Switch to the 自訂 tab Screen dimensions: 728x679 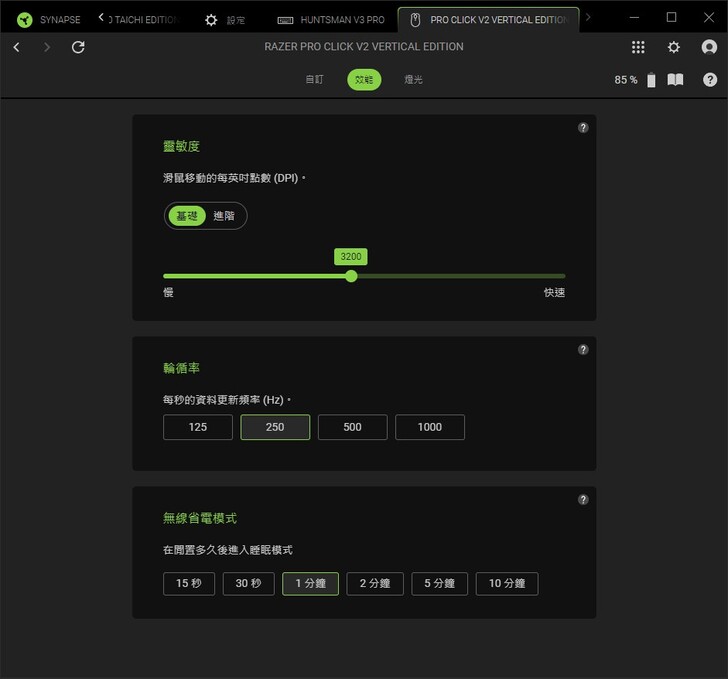[314, 80]
